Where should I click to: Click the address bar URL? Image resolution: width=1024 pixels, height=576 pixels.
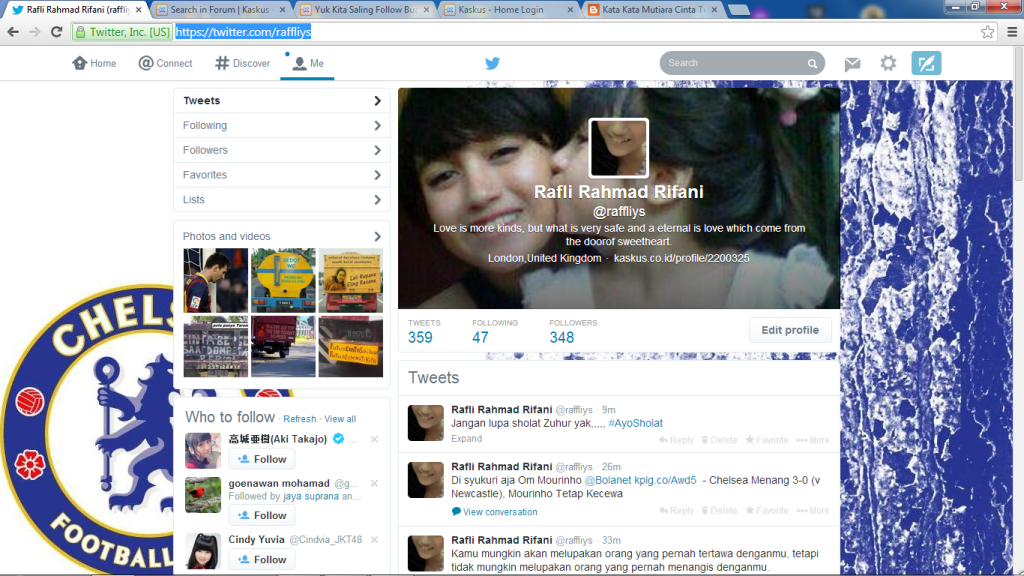[x=243, y=32]
